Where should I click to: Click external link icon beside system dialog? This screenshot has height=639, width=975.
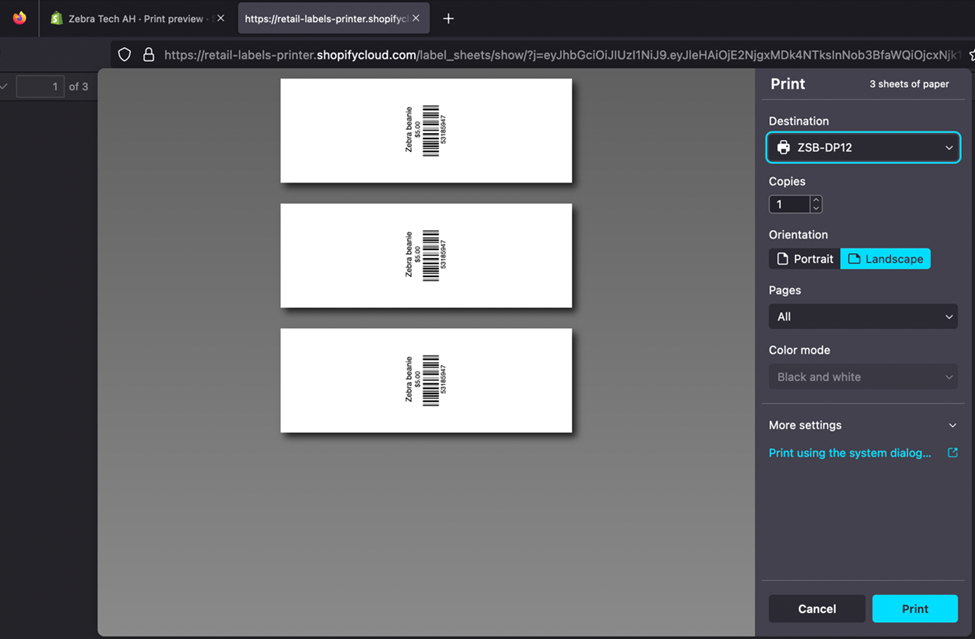[x=952, y=453]
